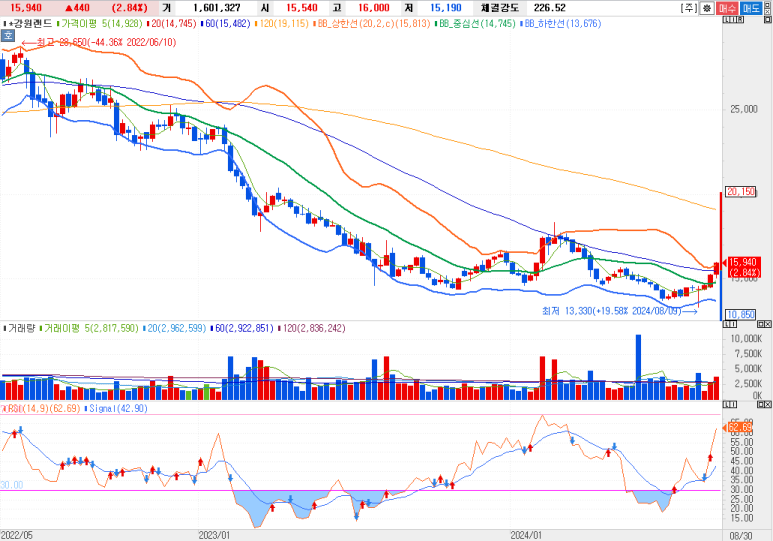Viewport: 773px width, 541px height.
Task: Click the [주] weekly period label
Action: [x=688, y=8]
